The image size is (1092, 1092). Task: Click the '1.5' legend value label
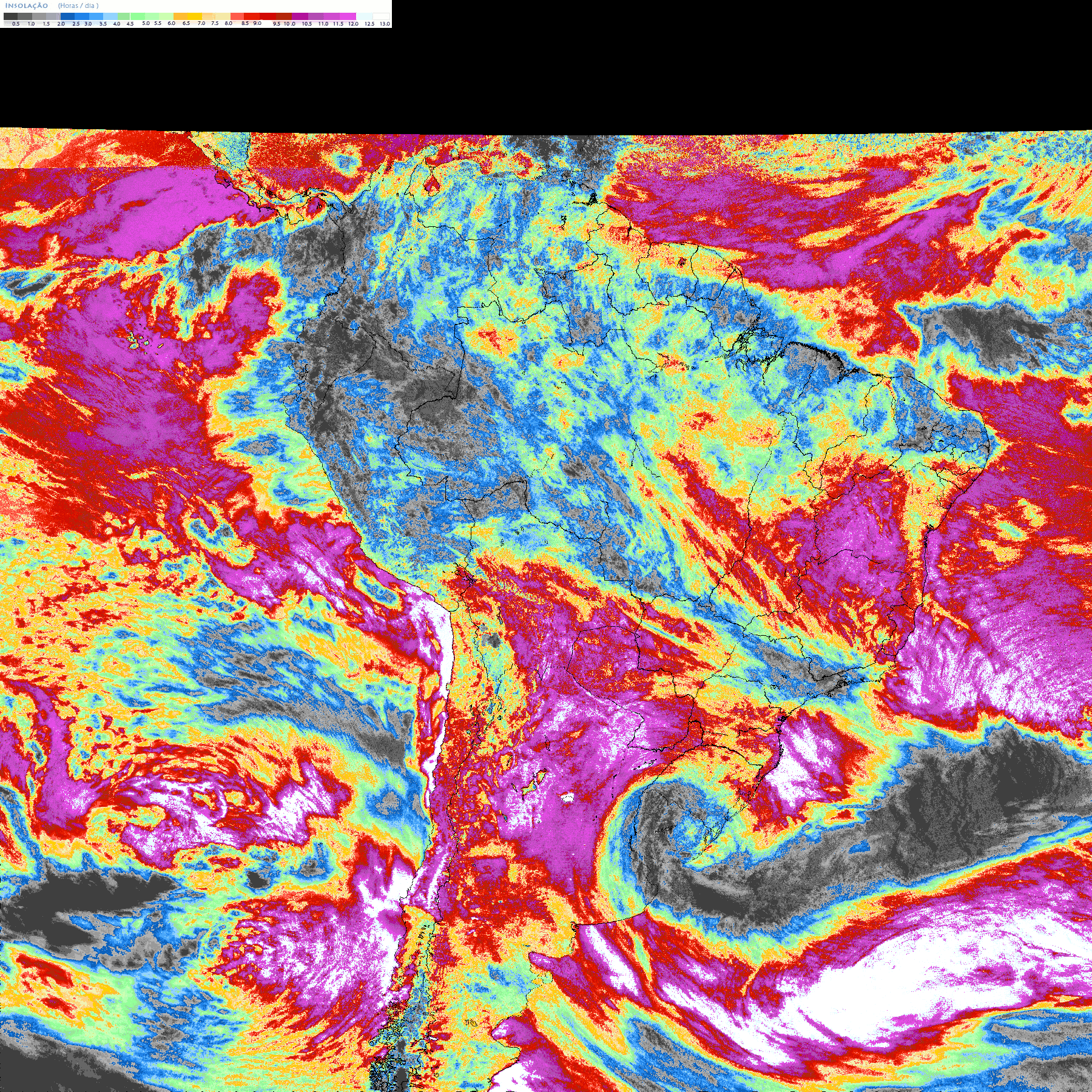[46, 24]
